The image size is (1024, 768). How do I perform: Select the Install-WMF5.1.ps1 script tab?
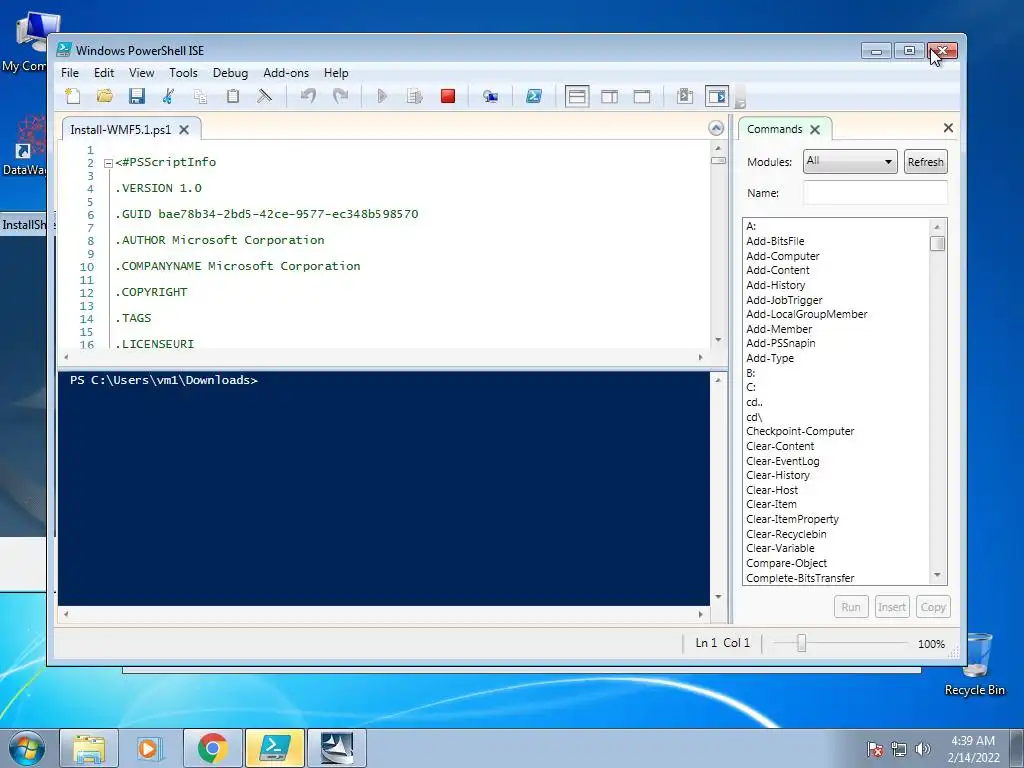[x=121, y=129]
